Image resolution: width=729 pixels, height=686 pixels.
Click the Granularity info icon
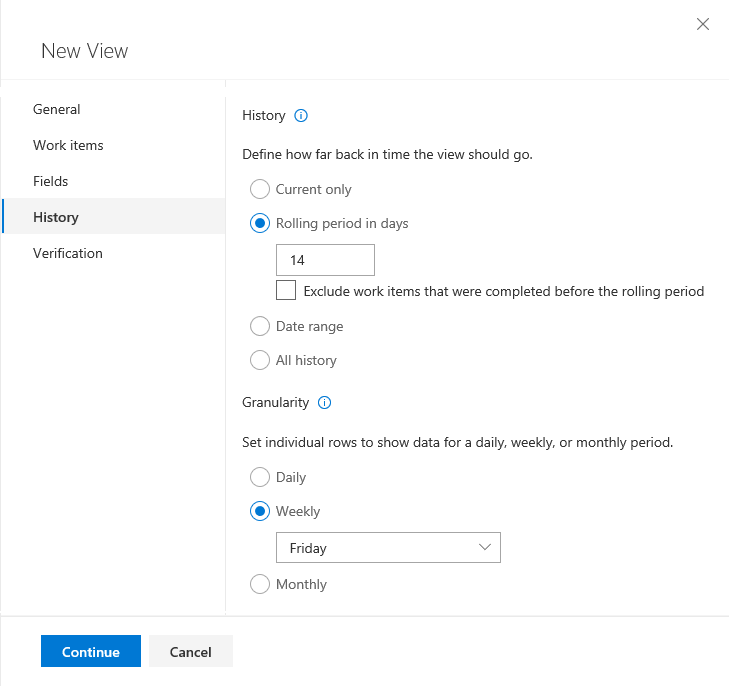click(324, 402)
